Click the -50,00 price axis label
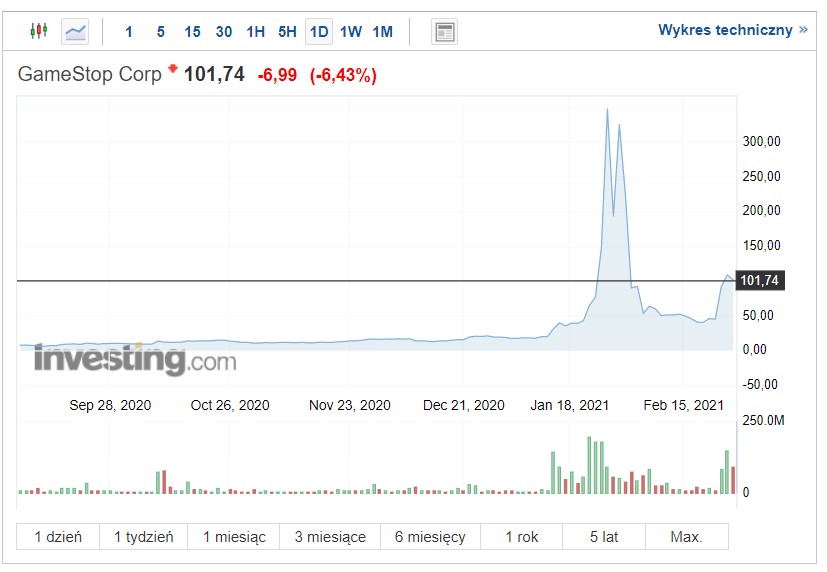 (x=760, y=384)
